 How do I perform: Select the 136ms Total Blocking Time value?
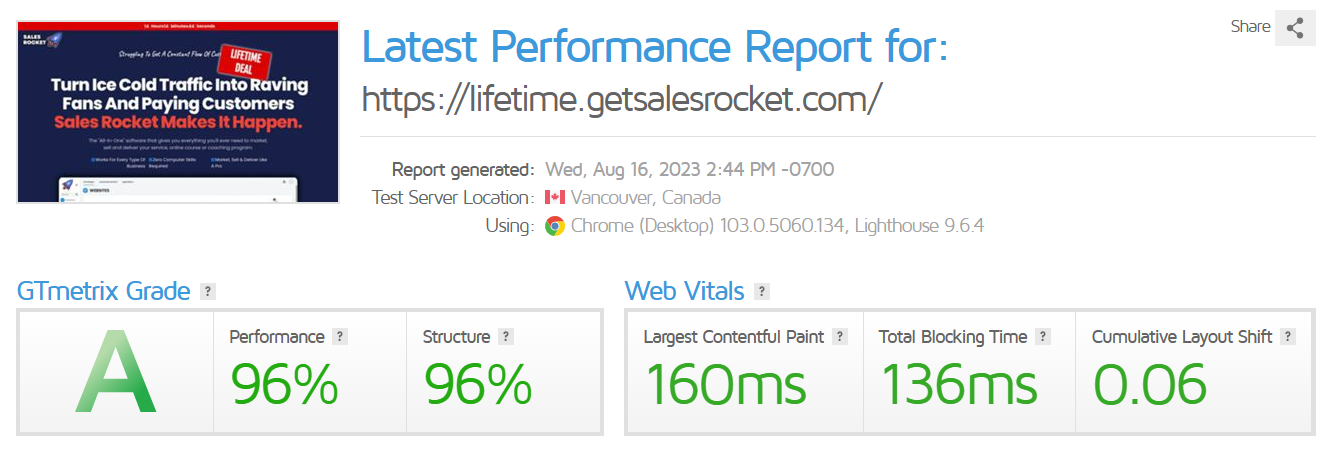point(959,384)
